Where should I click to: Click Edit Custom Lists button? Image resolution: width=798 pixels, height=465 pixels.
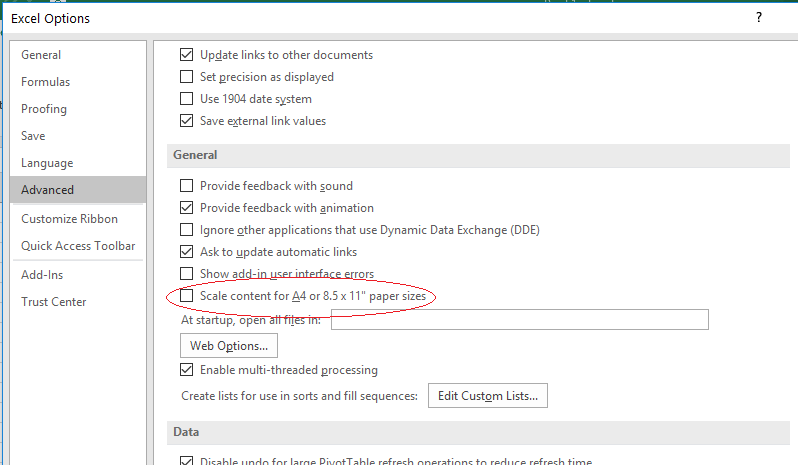(x=488, y=395)
